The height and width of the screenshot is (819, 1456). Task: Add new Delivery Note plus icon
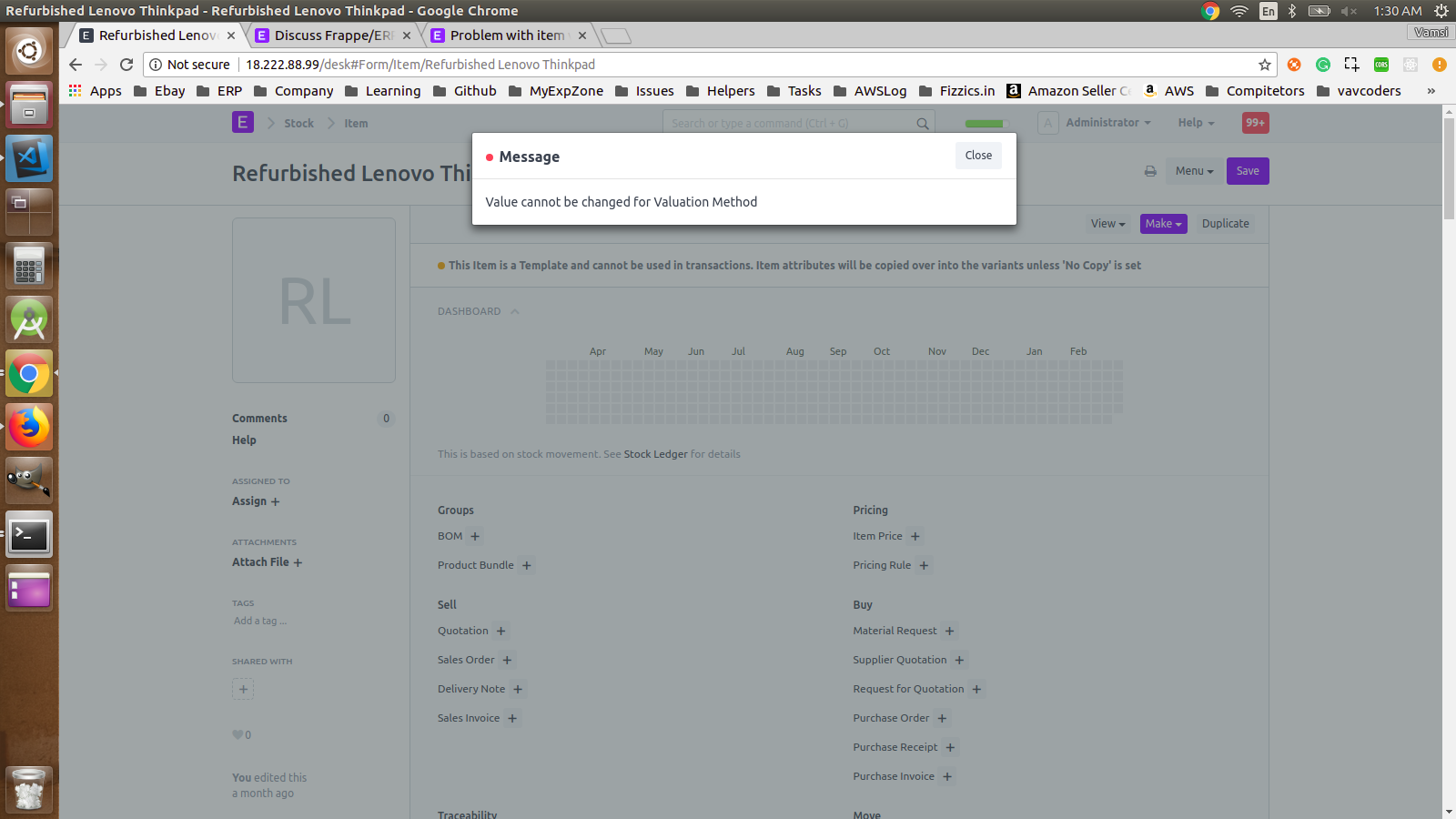(518, 690)
